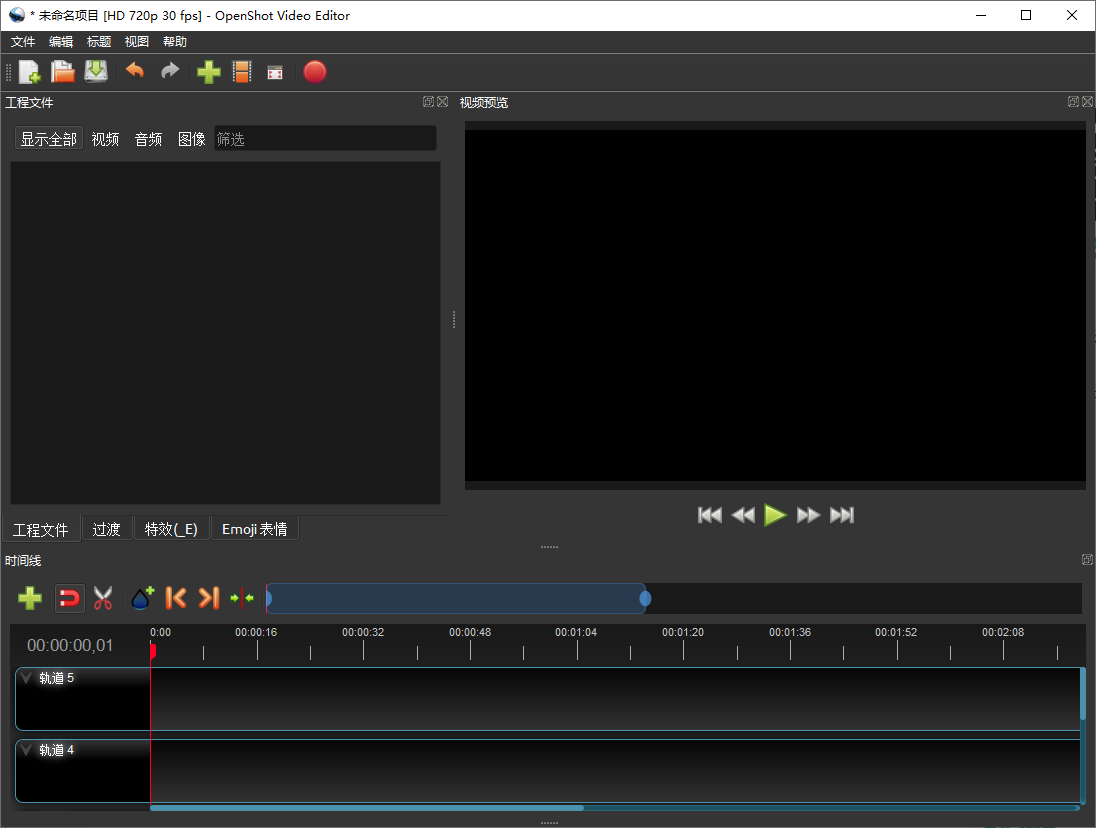Click the 轨道 5 track label
The image size is (1096, 828).
click(x=57, y=678)
